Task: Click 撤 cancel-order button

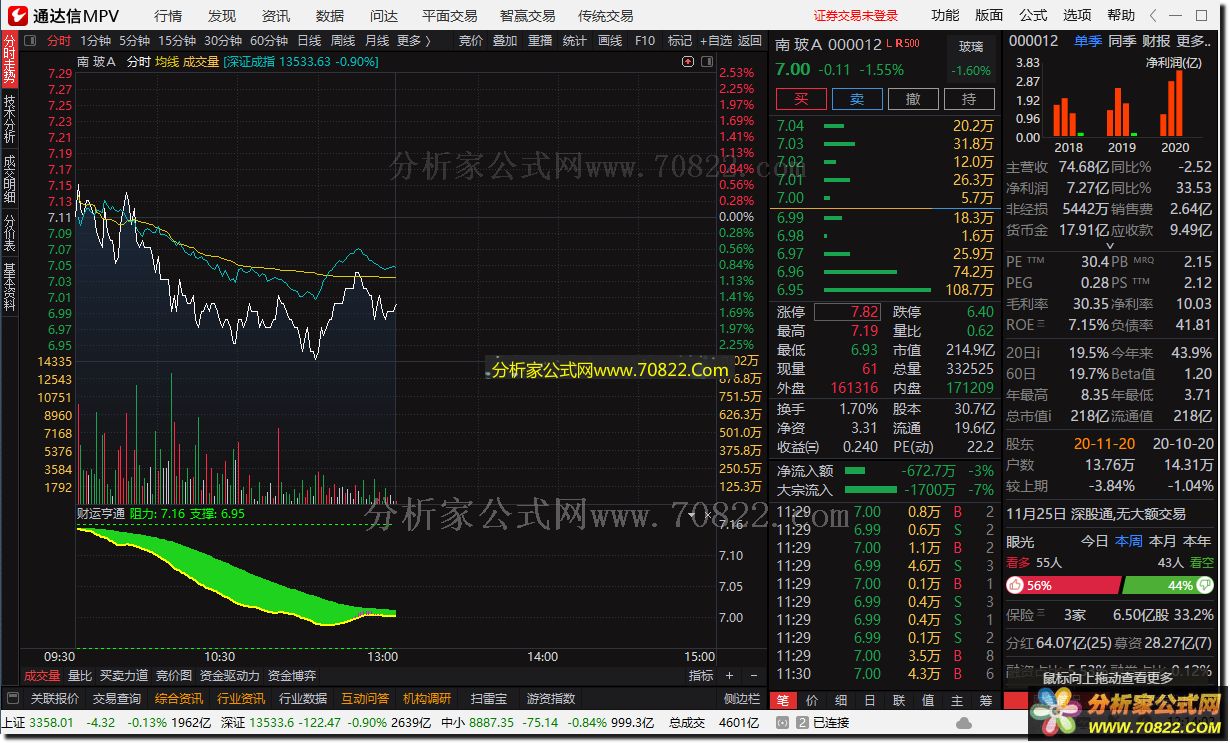Action: 913,99
